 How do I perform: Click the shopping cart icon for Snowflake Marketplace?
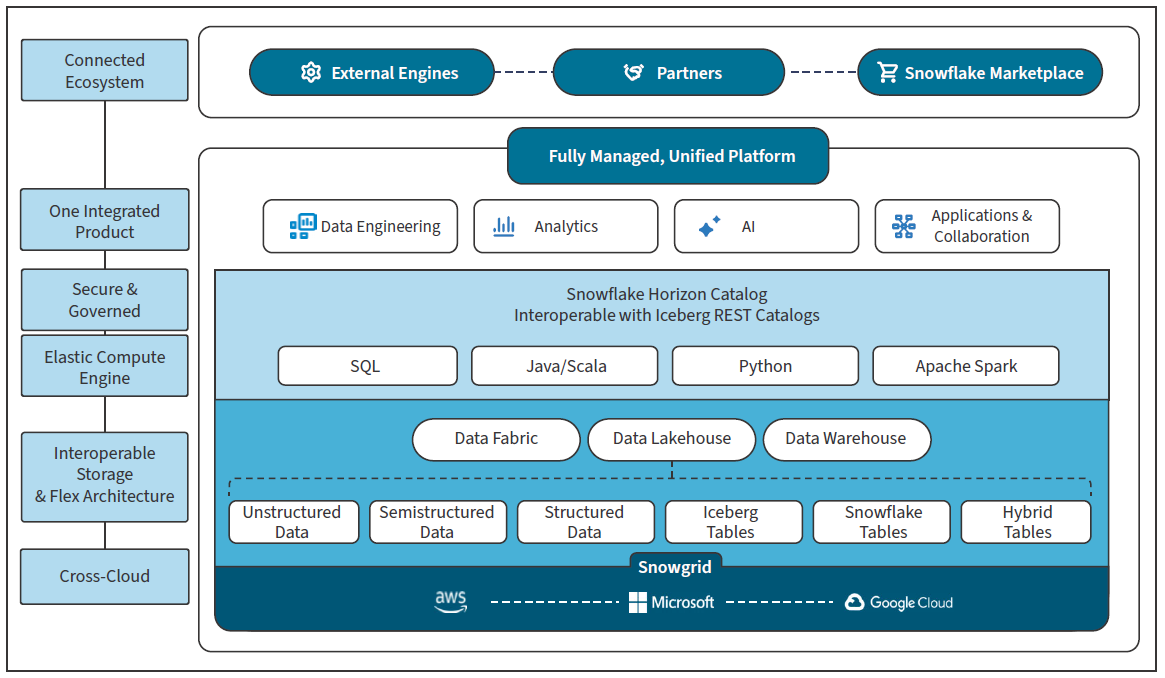[x=887, y=72]
